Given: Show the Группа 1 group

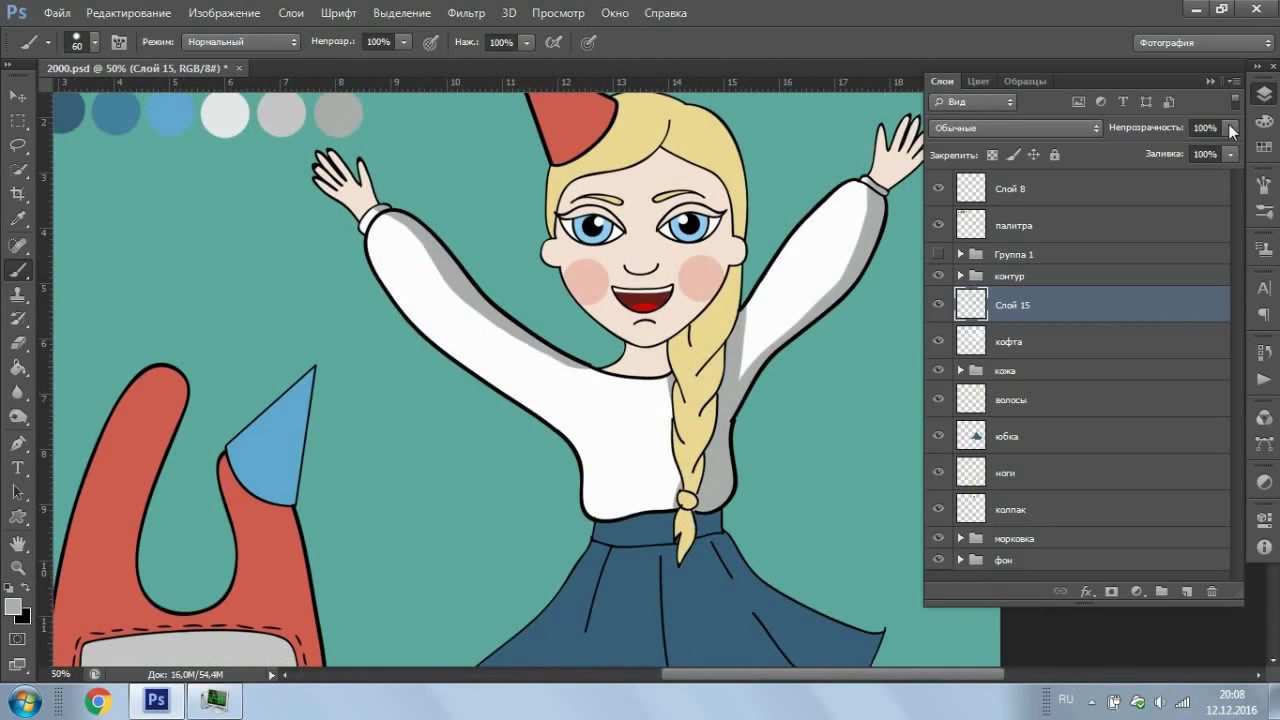Looking at the screenshot, I should pos(938,254).
